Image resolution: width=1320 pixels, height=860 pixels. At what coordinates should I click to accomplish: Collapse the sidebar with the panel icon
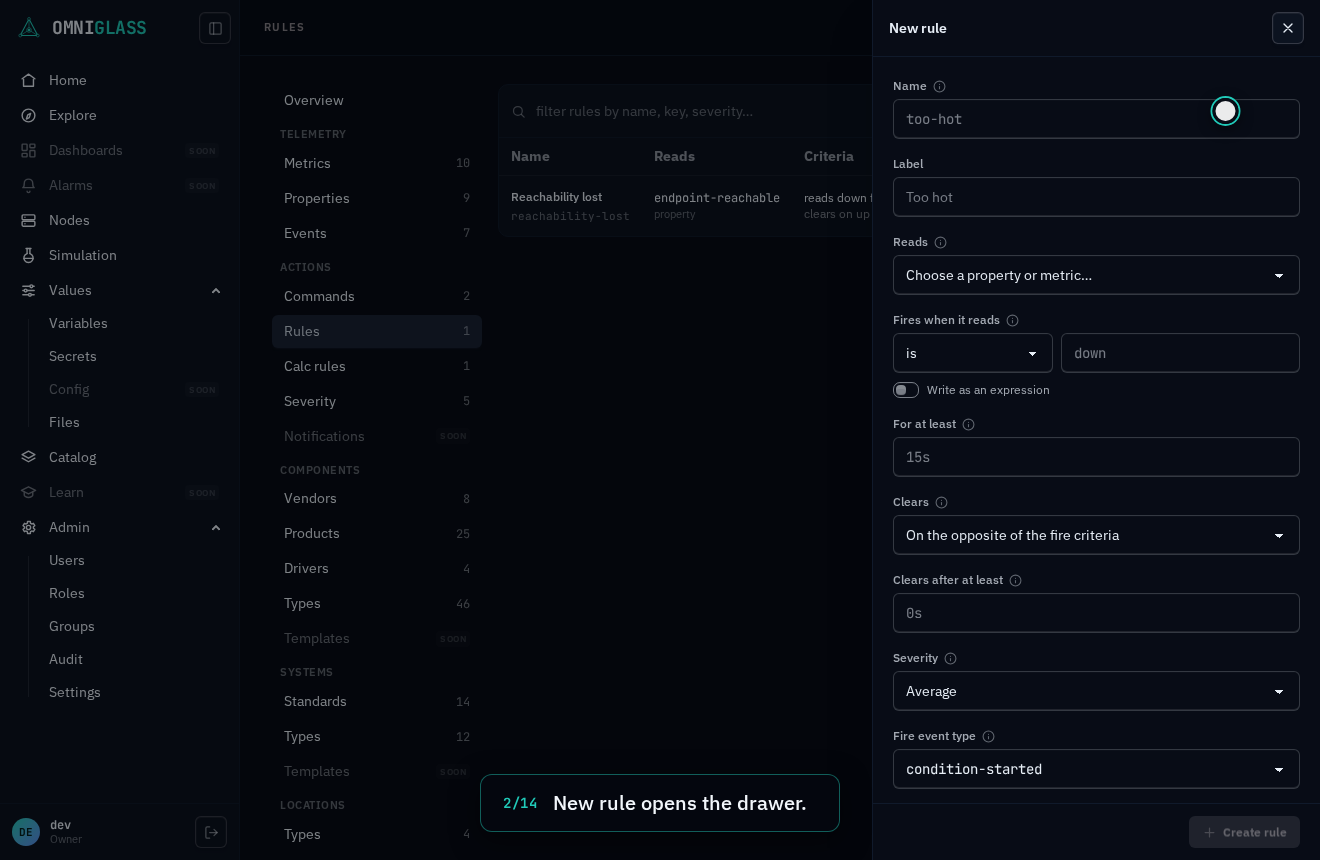(x=215, y=28)
